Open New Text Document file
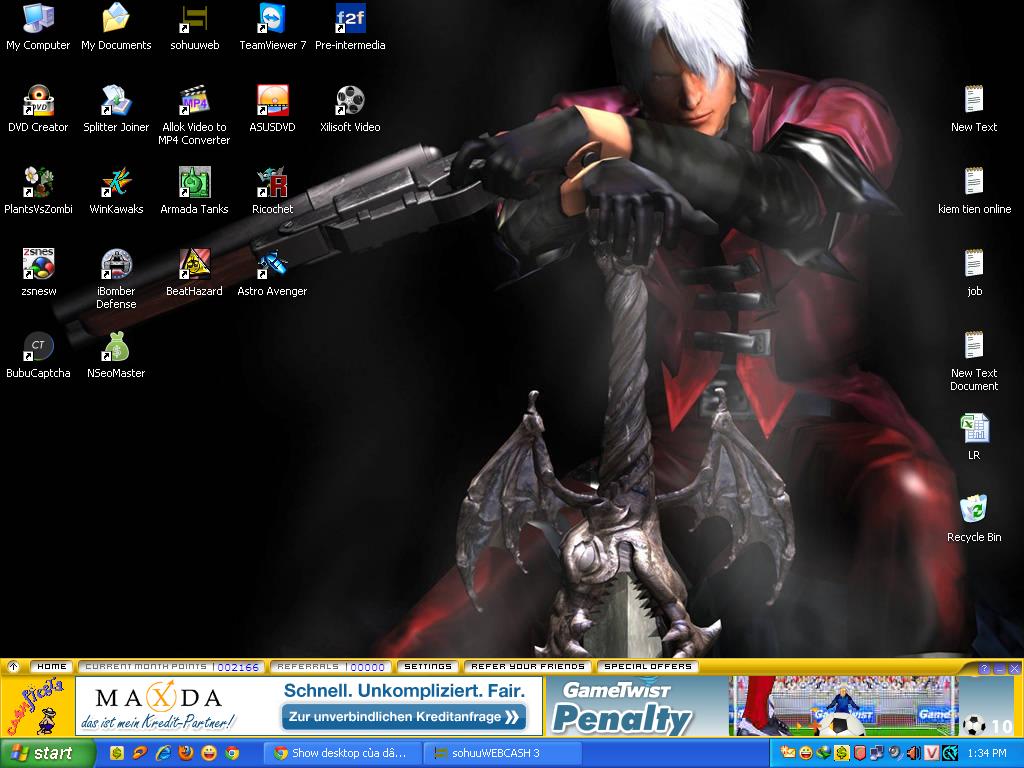Image resolution: width=1024 pixels, height=768 pixels. 974,361
